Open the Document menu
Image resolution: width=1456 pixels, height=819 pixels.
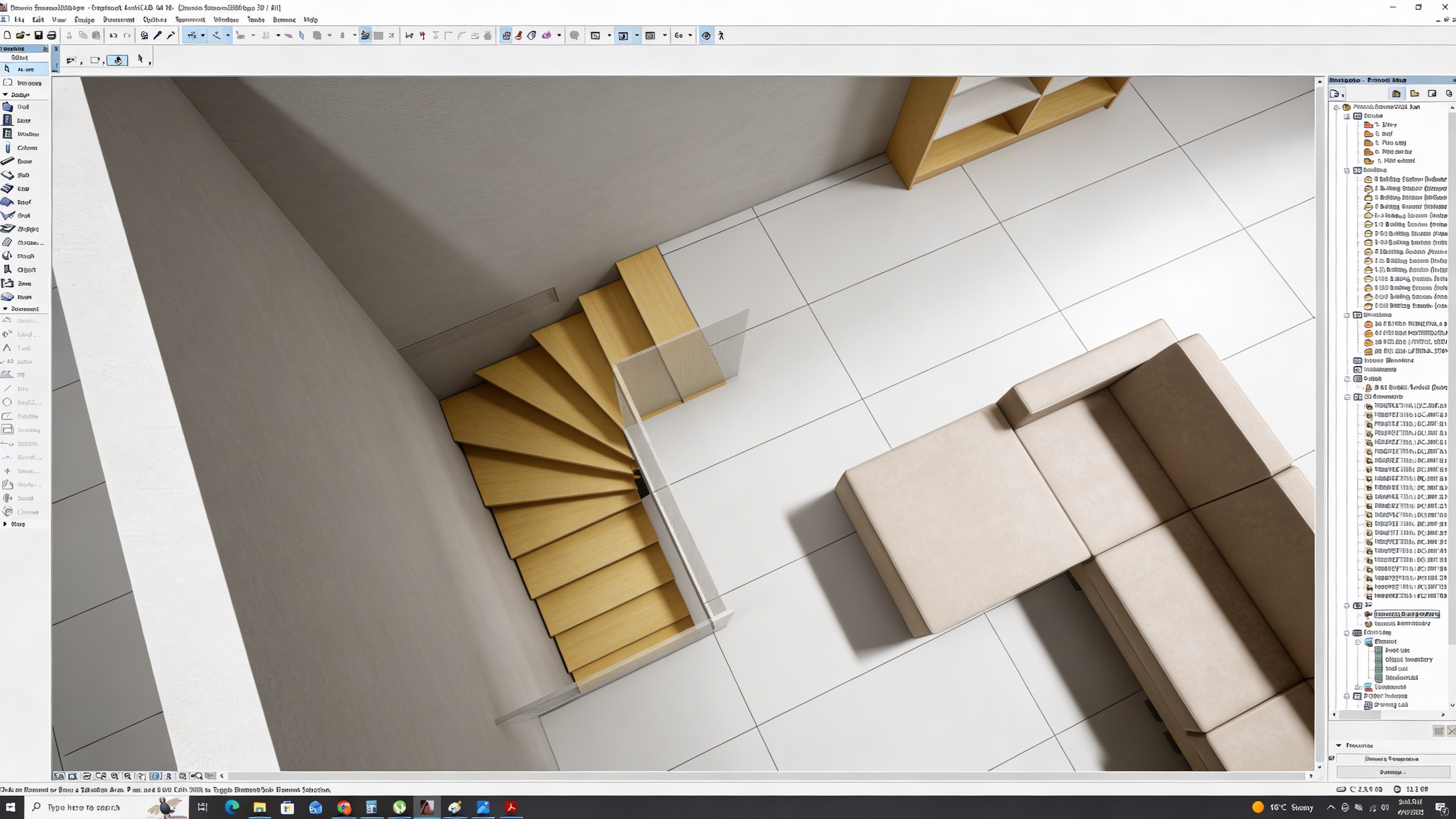point(119,20)
